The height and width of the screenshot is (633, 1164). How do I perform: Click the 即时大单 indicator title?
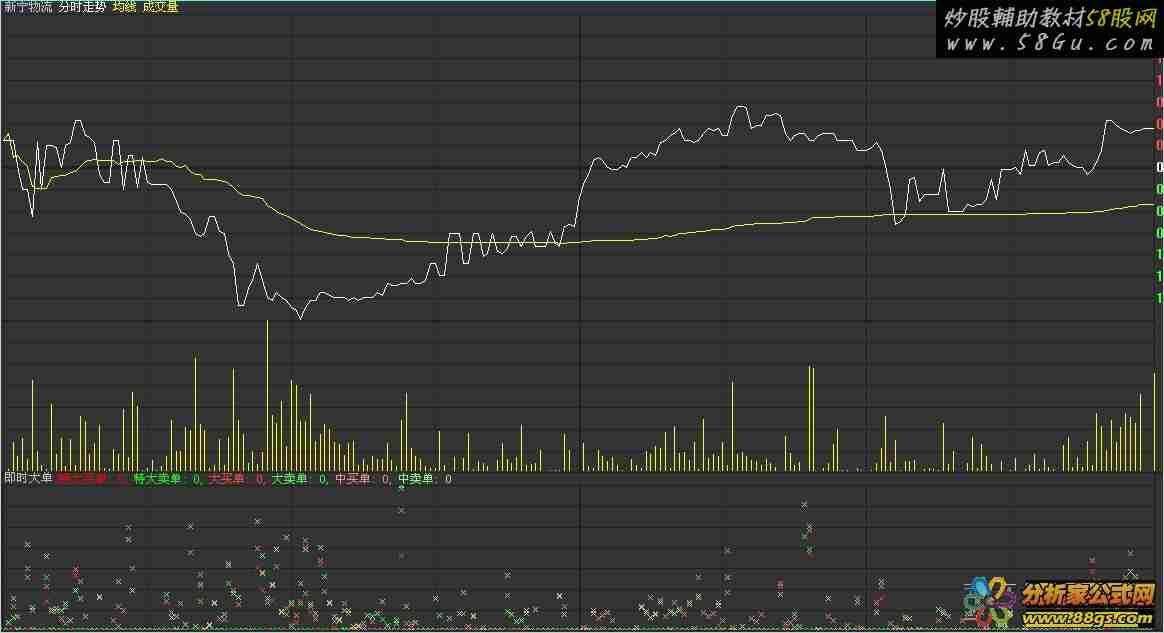pyautogui.click(x=28, y=479)
